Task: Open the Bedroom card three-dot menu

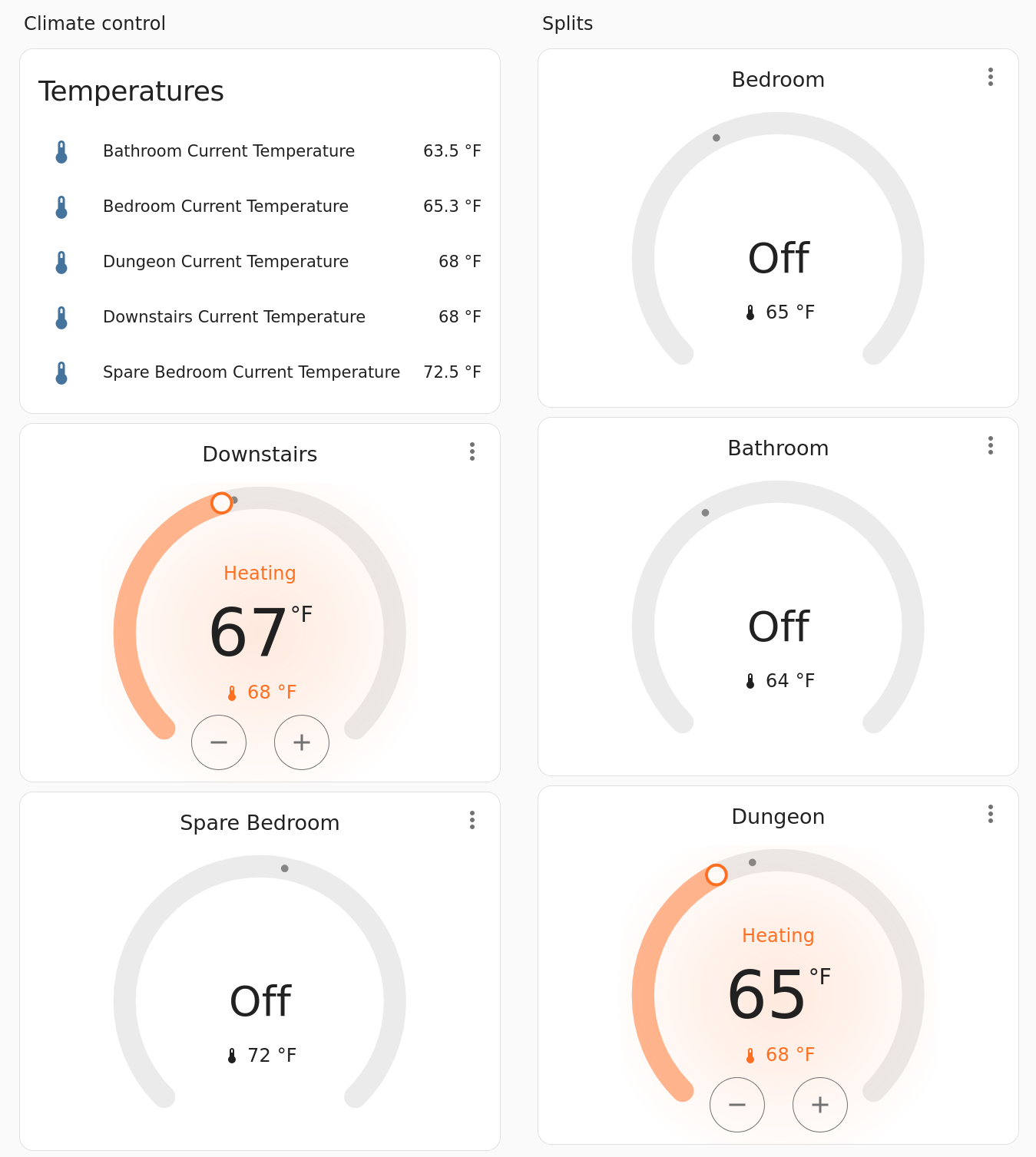Action: pyautogui.click(x=990, y=77)
